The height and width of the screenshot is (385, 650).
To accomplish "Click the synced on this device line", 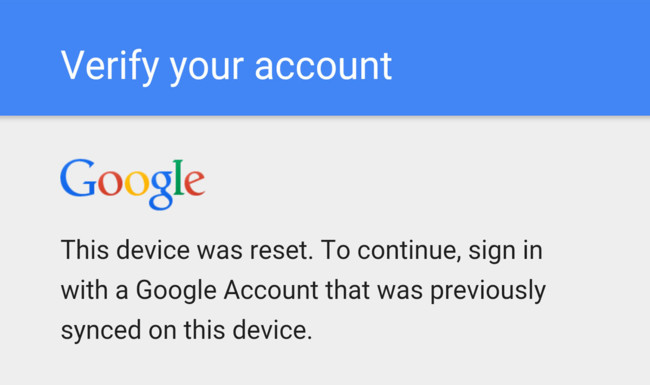I will pyautogui.click(x=187, y=331).
